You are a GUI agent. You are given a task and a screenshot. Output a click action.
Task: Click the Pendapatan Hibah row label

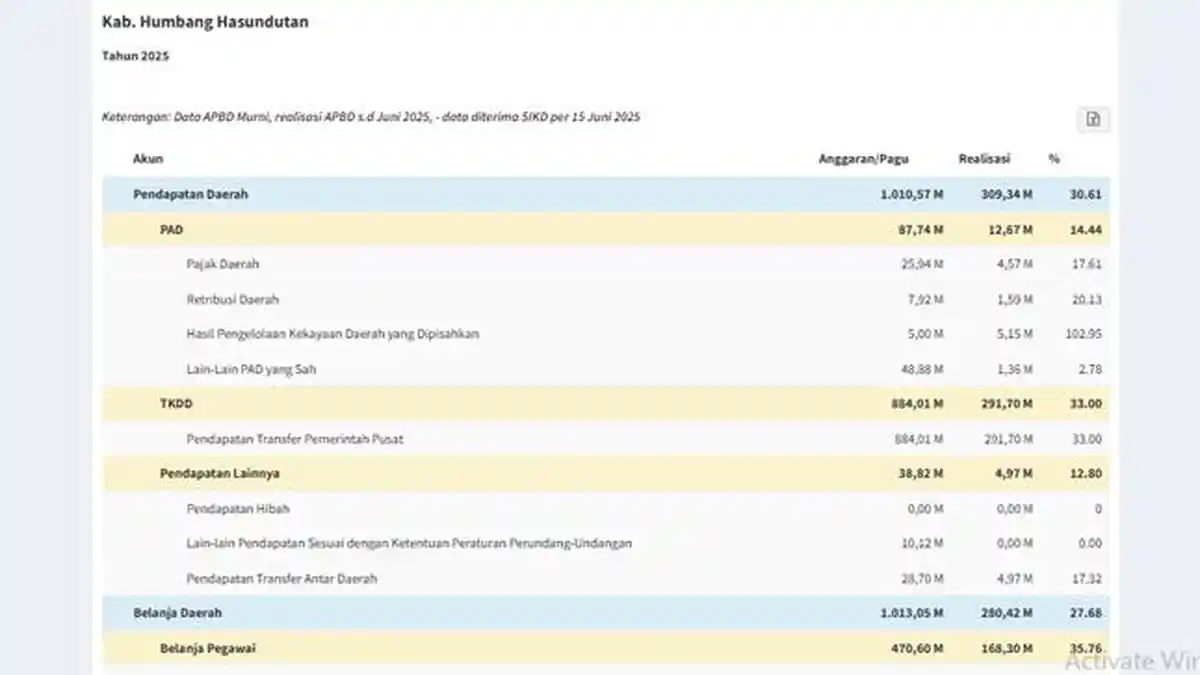point(238,509)
